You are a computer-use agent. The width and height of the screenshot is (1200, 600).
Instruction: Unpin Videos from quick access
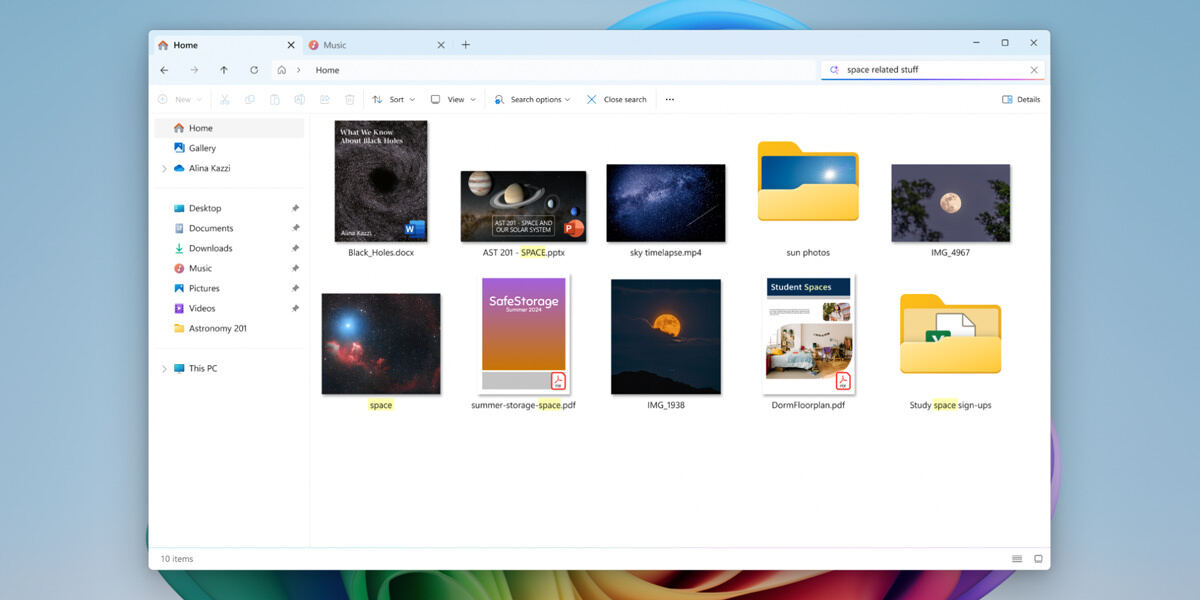tap(295, 308)
